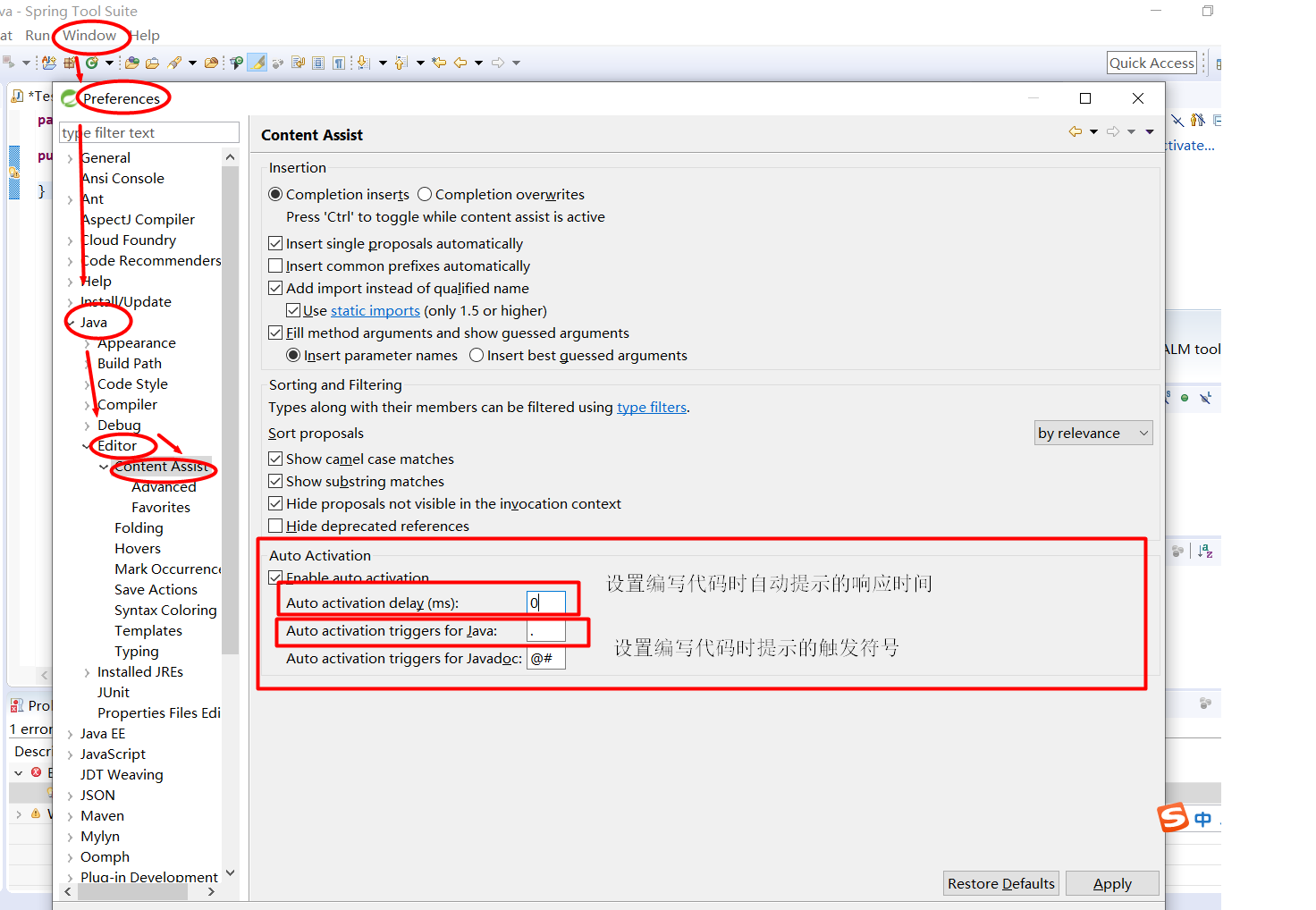
Task: Select JUnit preference page
Action: pos(114,692)
